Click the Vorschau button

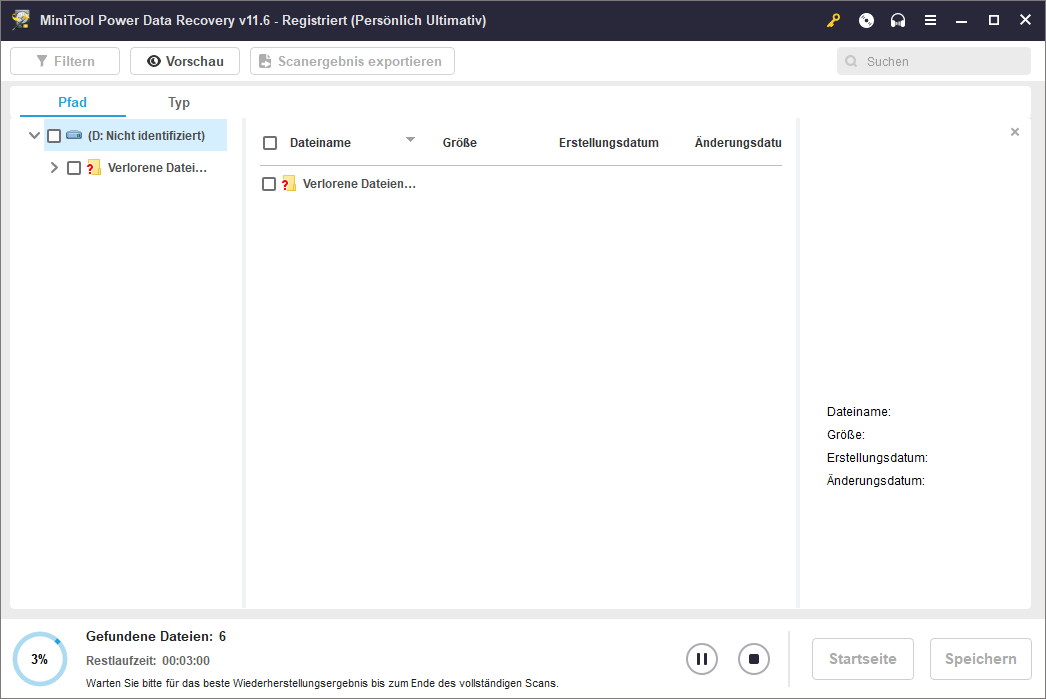point(185,61)
